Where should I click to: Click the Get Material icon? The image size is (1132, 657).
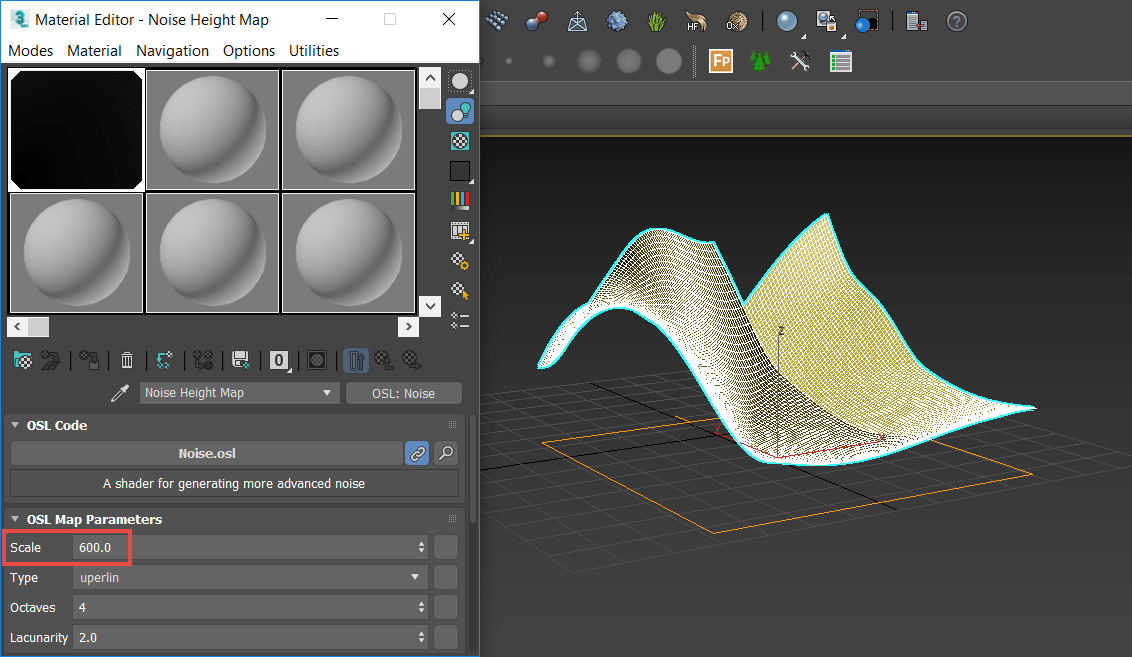tap(22, 360)
